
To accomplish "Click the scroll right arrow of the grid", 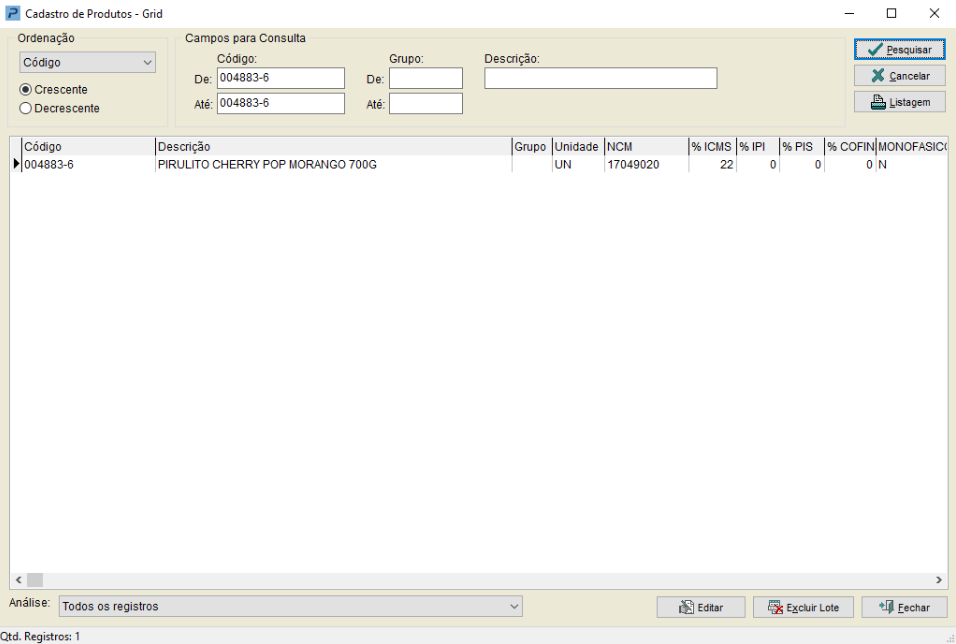I will [x=939, y=580].
